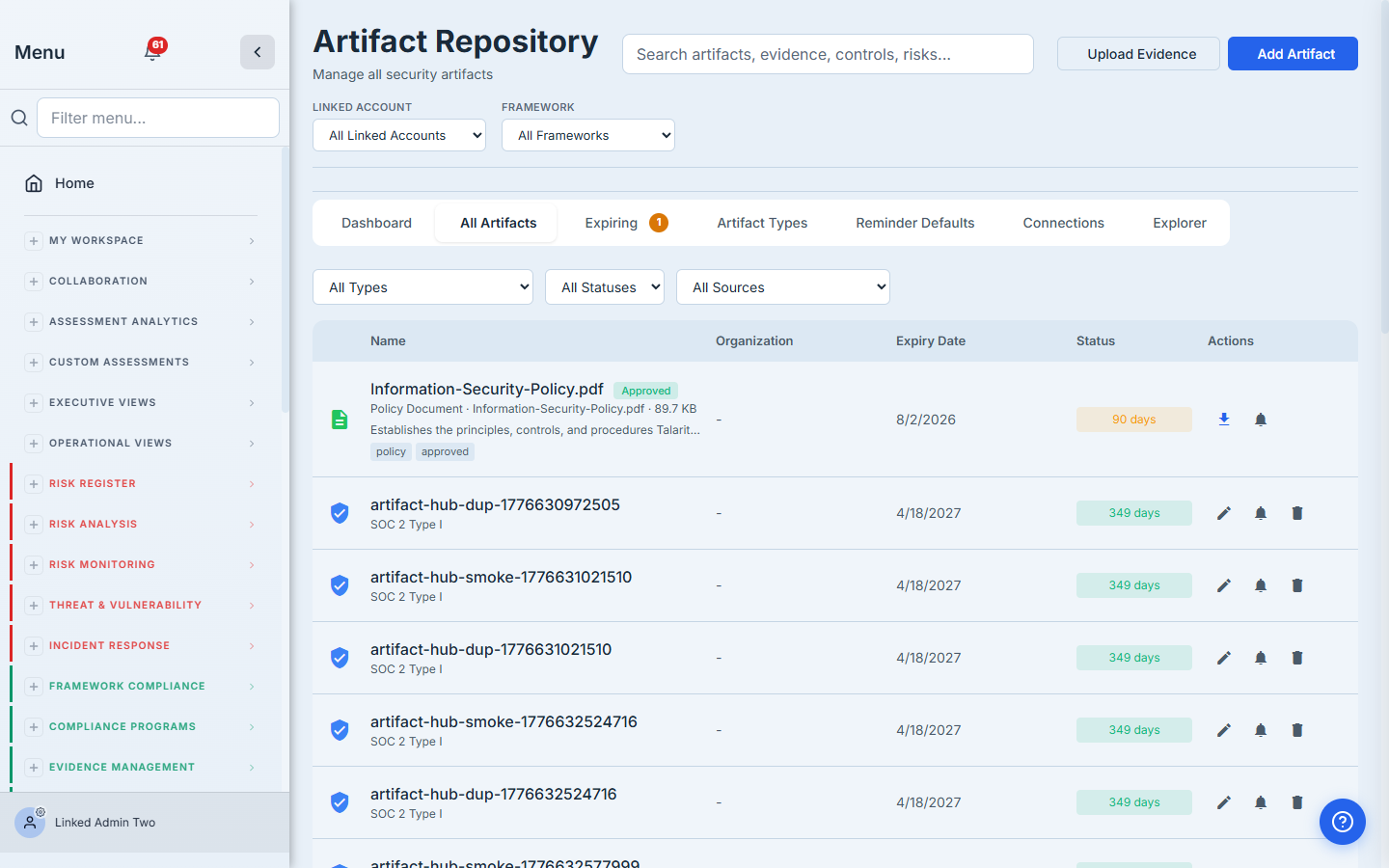Screen dimensions: 1389x868
Task: Expand the Compliance Programs menu section
Action: pos(141,727)
